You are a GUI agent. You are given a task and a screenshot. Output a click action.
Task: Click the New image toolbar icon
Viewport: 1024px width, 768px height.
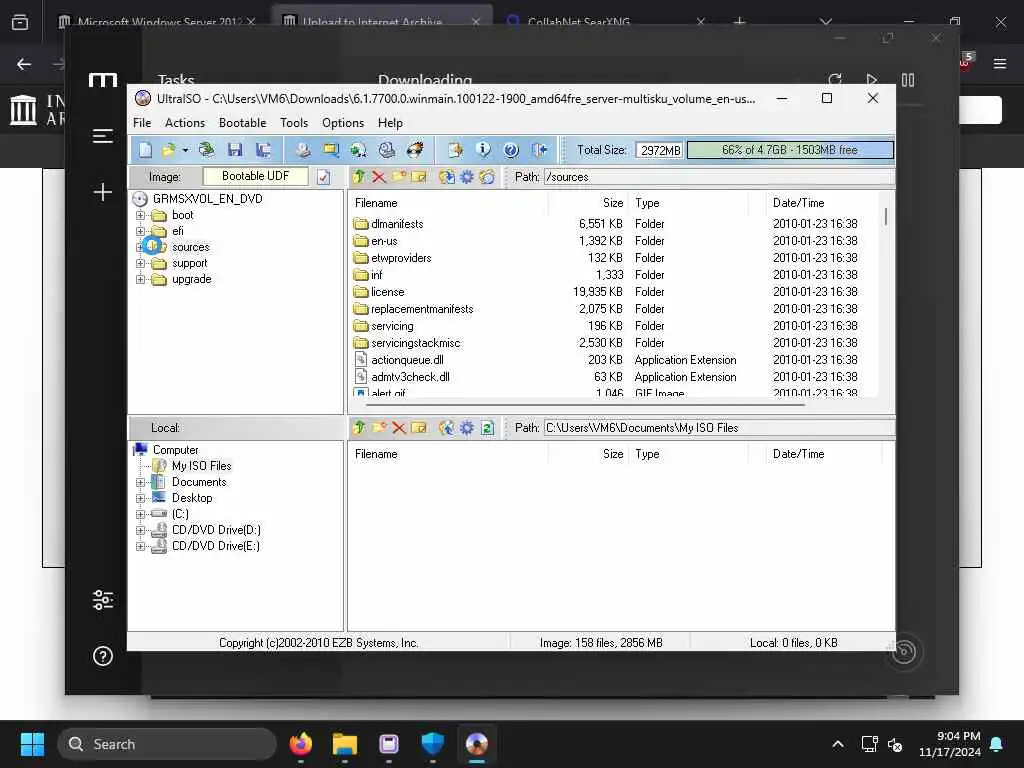click(x=145, y=150)
